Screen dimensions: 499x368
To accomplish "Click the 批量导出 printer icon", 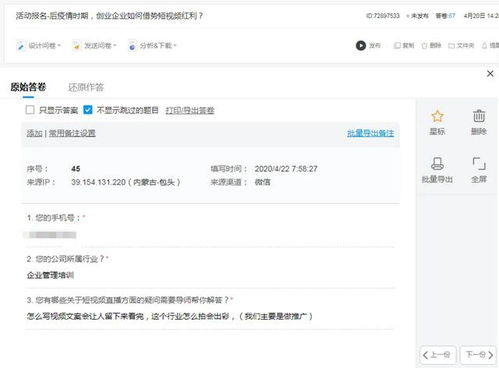I will [x=437, y=164].
